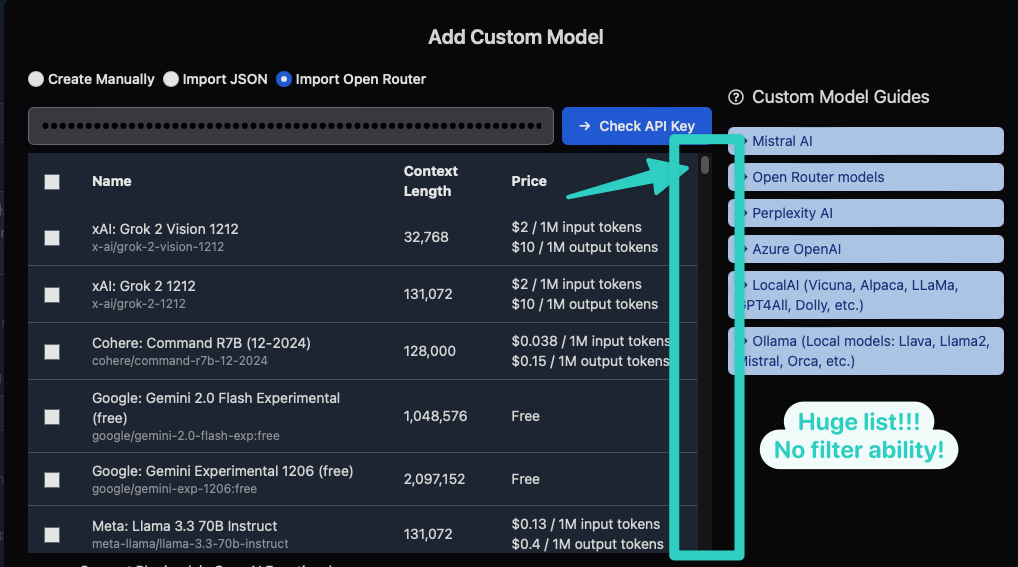The height and width of the screenshot is (567, 1018).
Task: Select the Import JSON radio option
Action: click(x=171, y=79)
